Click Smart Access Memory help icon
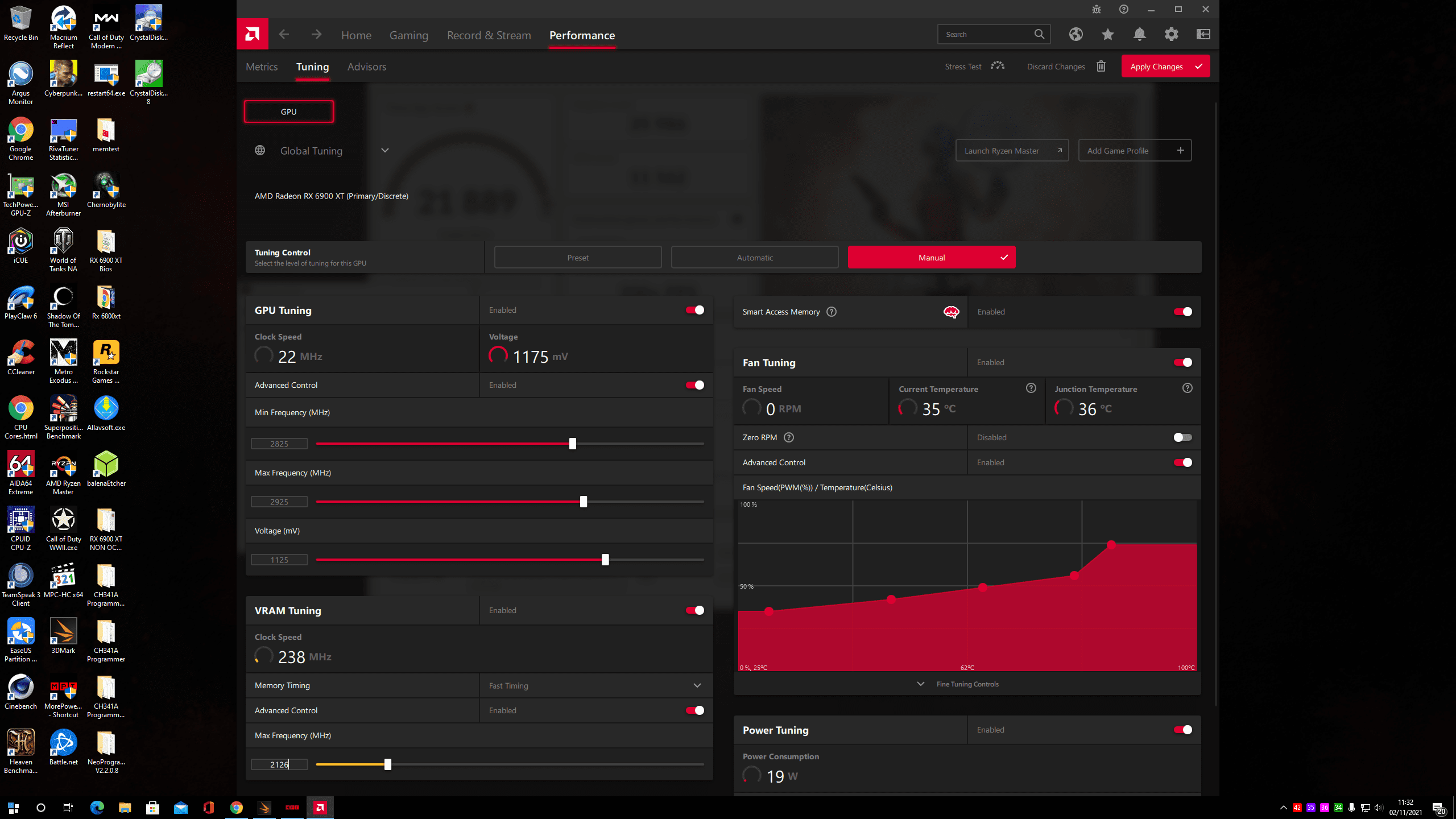The height and width of the screenshot is (819, 1456). tap(831, 312)
